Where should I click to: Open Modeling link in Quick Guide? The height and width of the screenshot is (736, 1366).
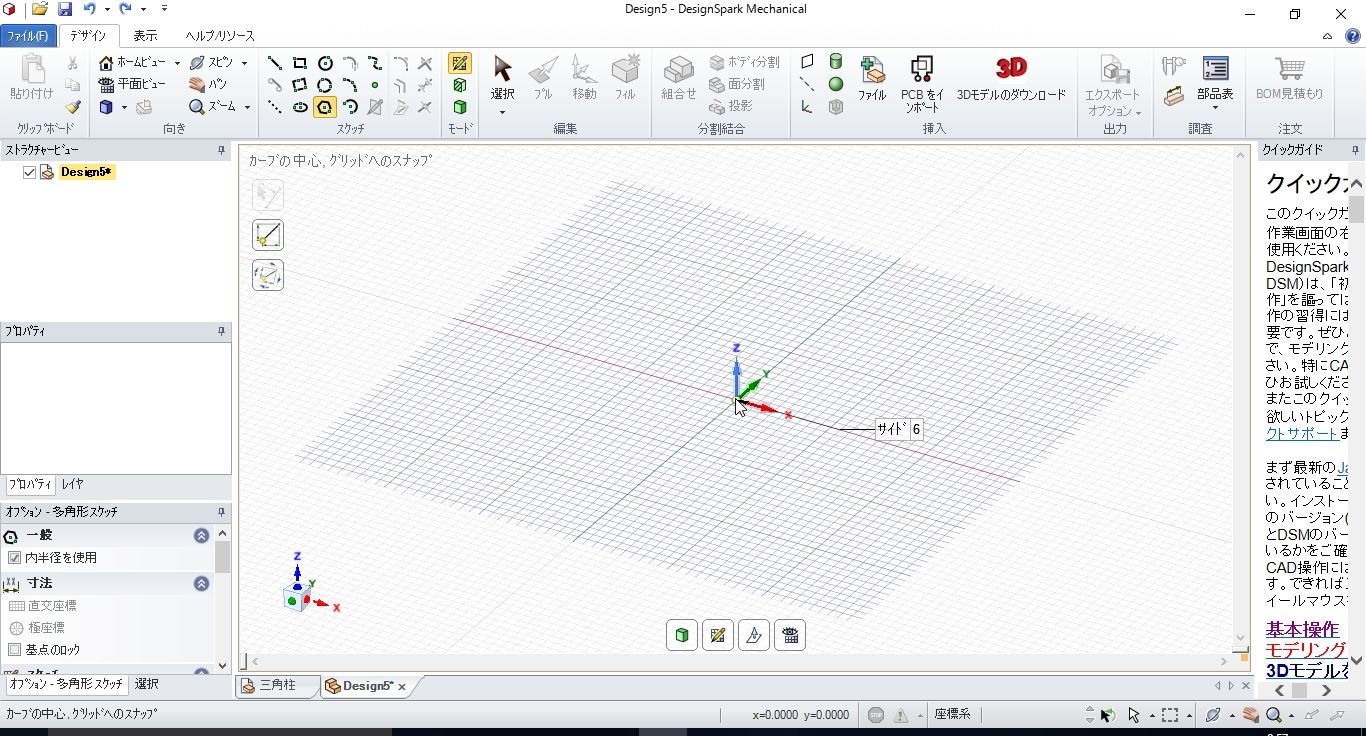[x=1306, y=650]
